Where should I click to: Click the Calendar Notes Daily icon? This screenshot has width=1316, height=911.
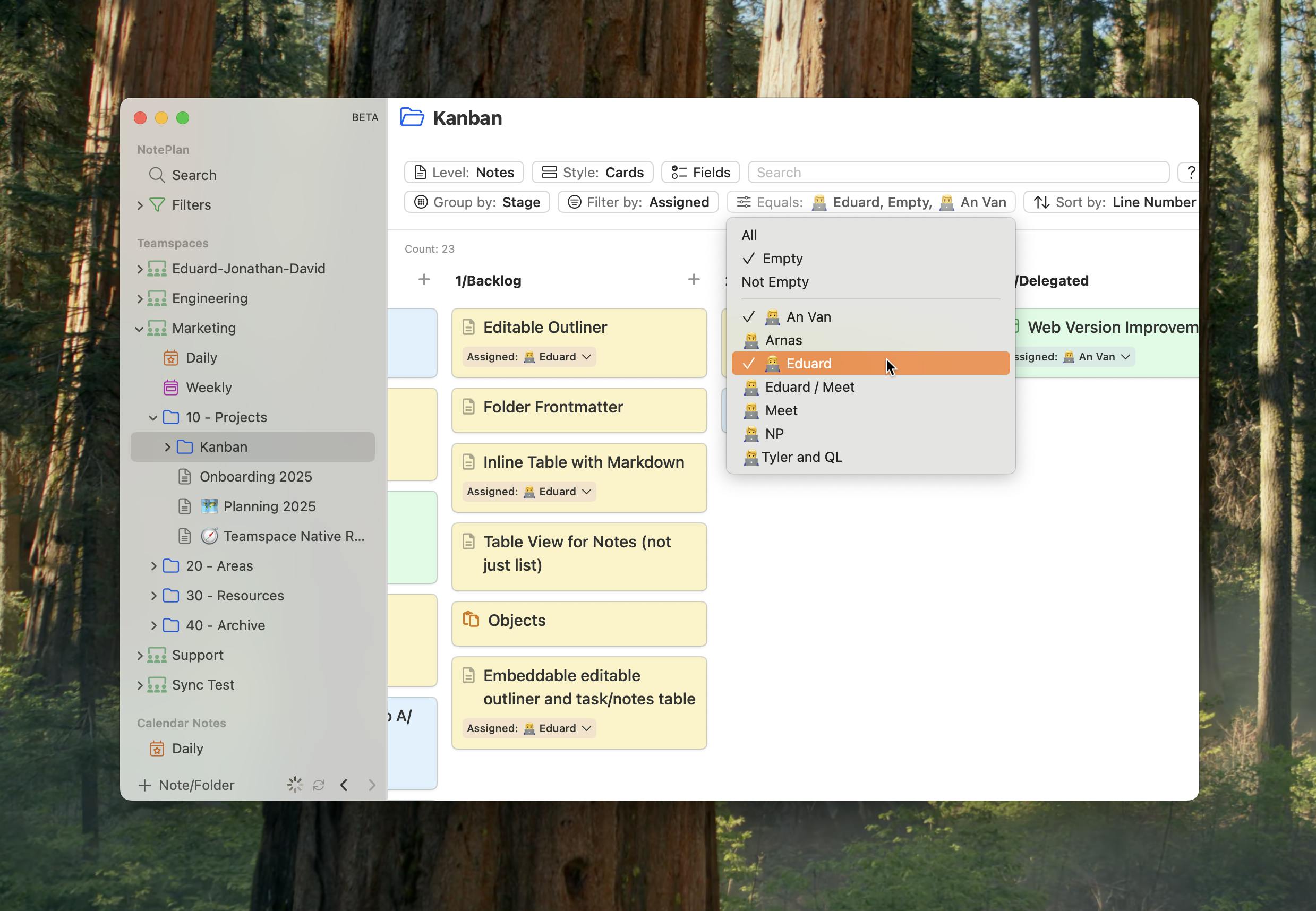[x=157, y=749]
